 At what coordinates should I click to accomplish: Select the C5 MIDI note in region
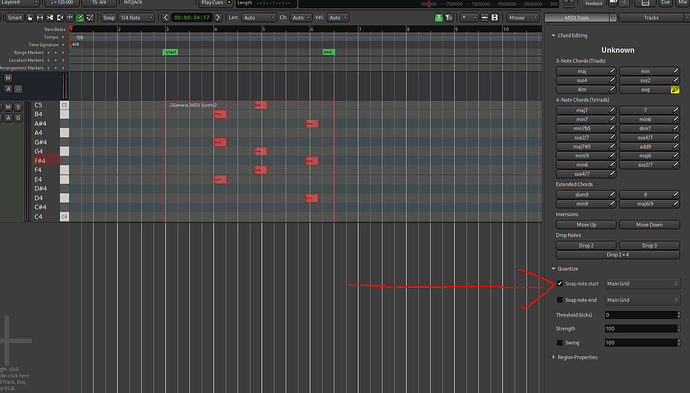261,105
